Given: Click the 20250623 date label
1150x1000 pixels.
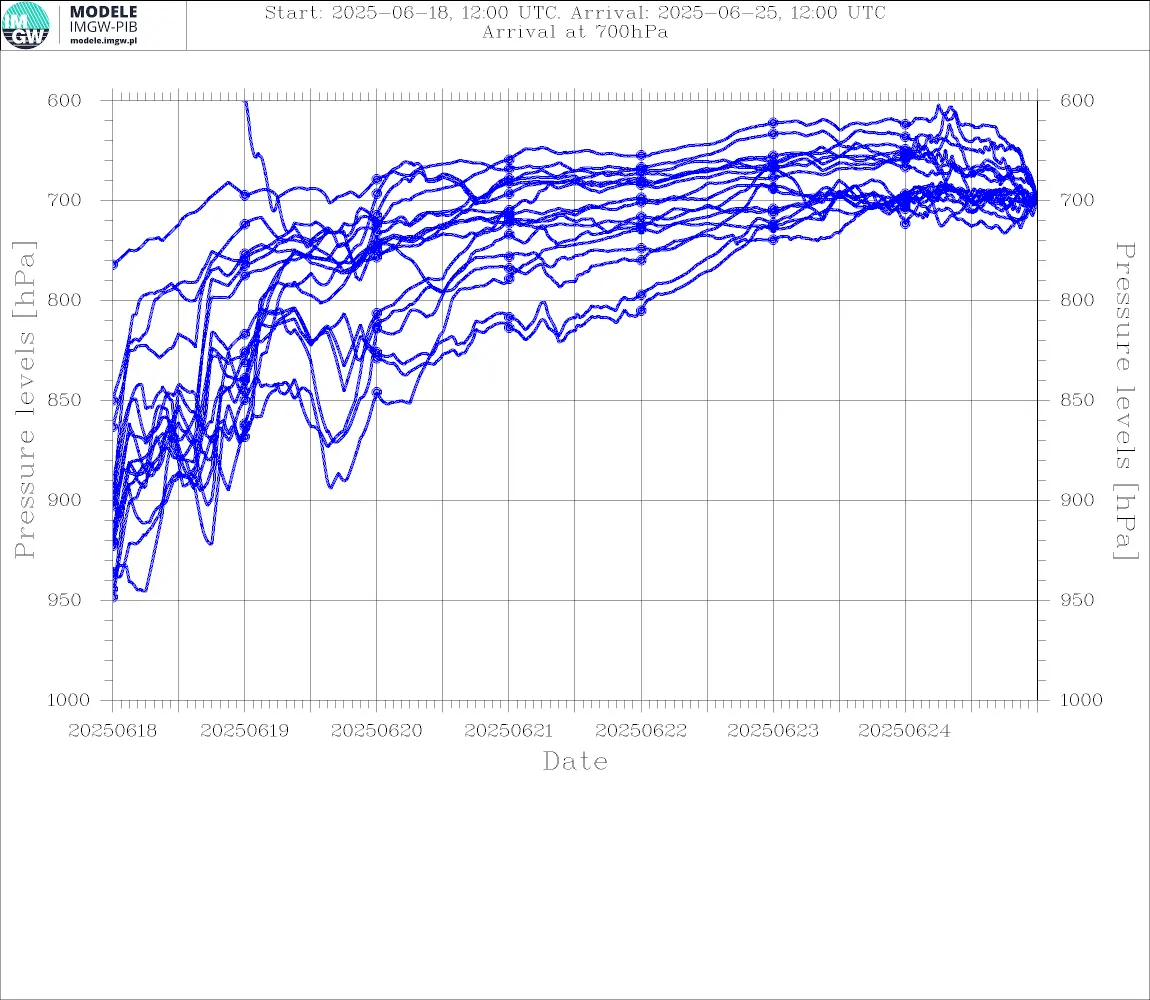Looking at the screenshot, I should pyautogui.click(x=773, y=731).
